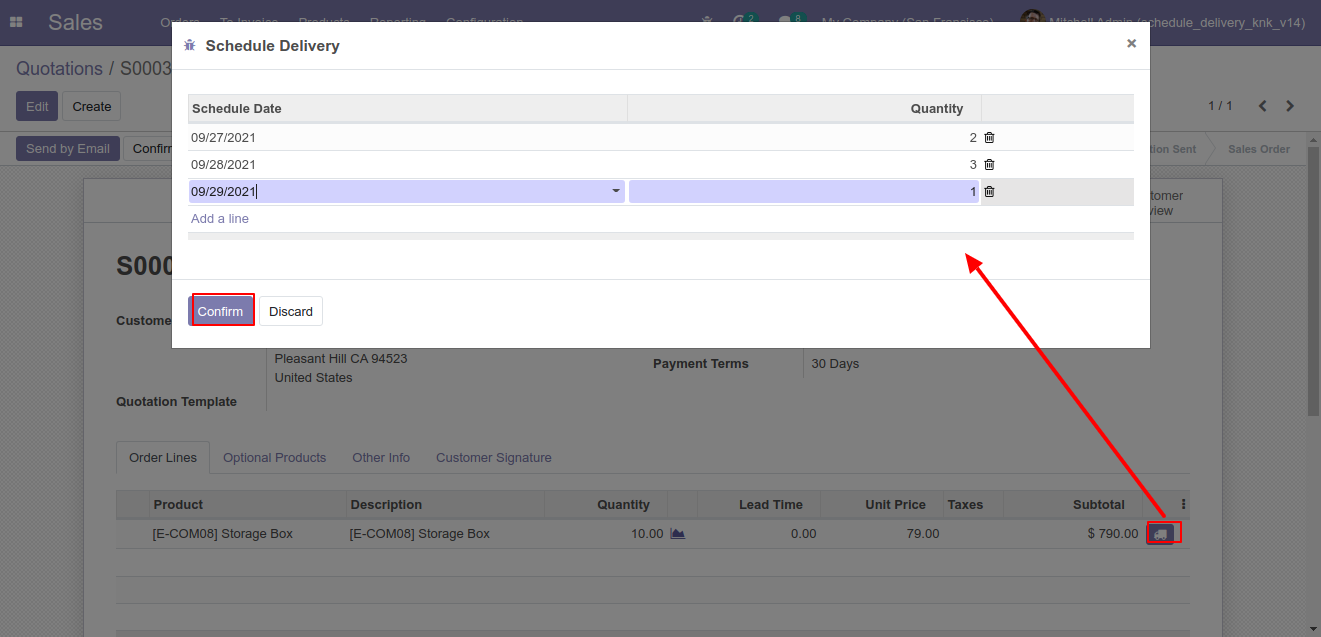Click the Edit button on quotation
Screen dimensions: 1321x637
click(x=37, y=106)
